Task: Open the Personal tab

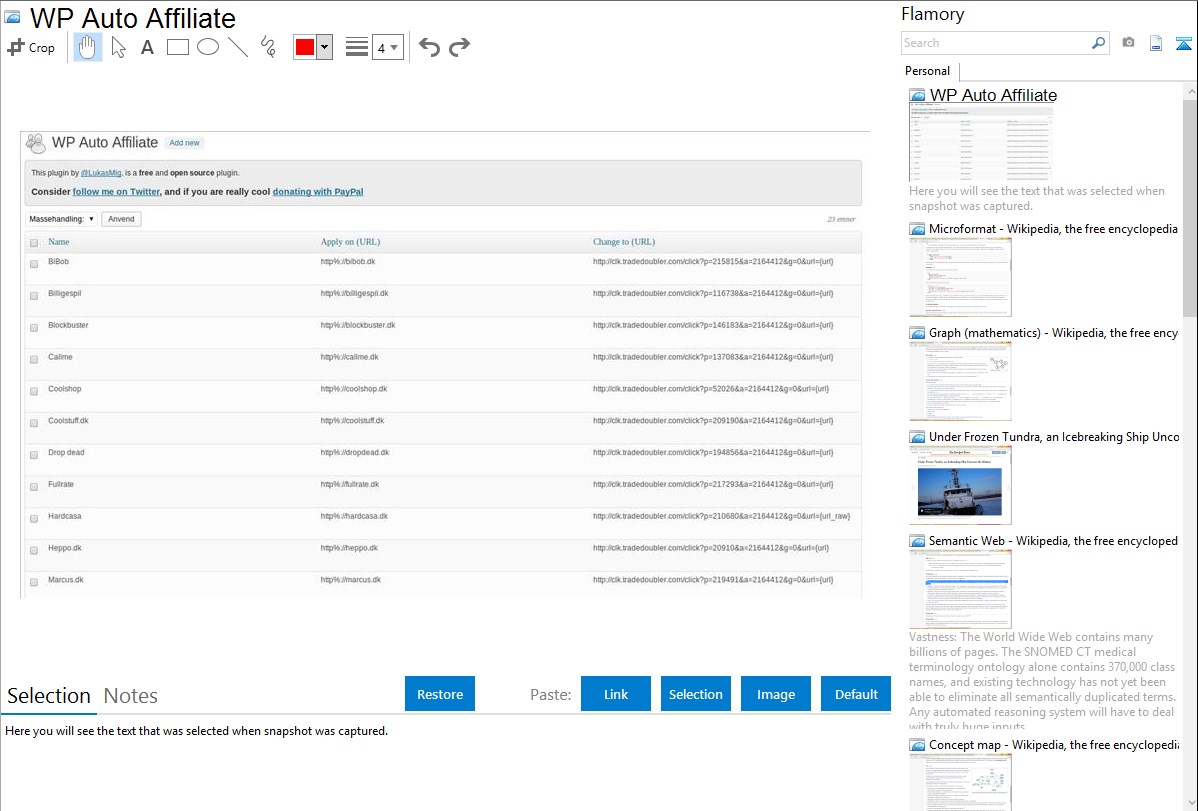Action: [x=927, y=71]
